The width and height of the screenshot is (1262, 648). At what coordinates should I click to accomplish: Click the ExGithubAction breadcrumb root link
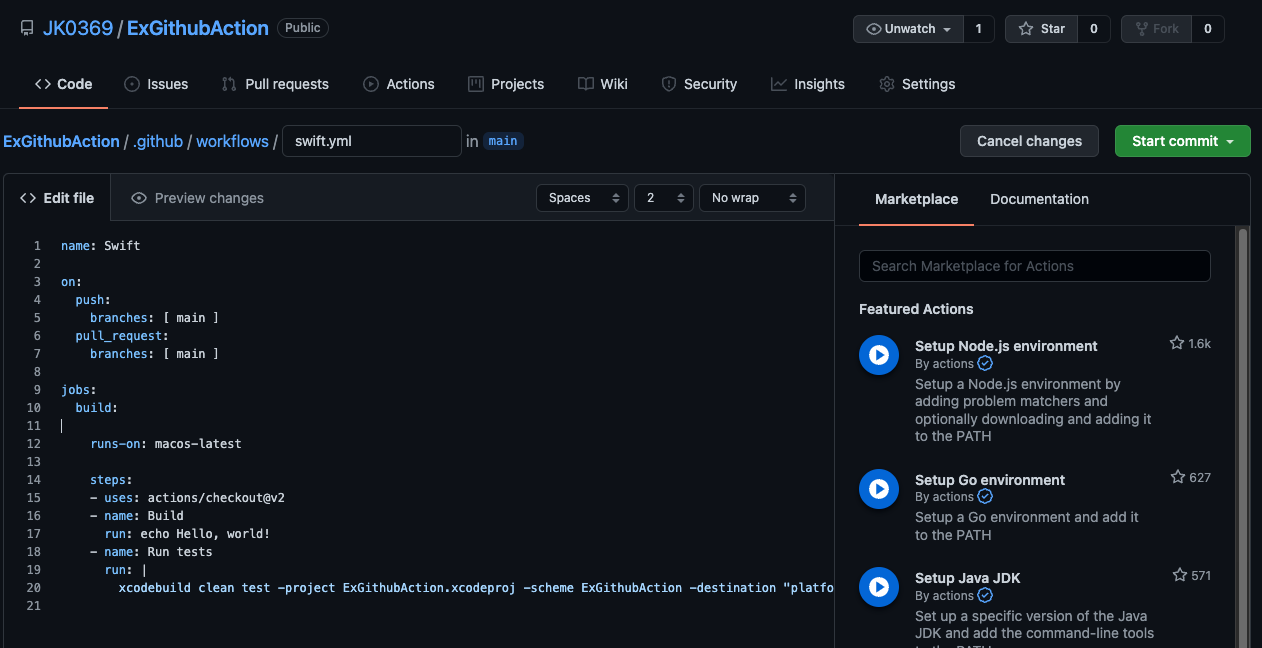pyautogui.click(x=61, y=141)
